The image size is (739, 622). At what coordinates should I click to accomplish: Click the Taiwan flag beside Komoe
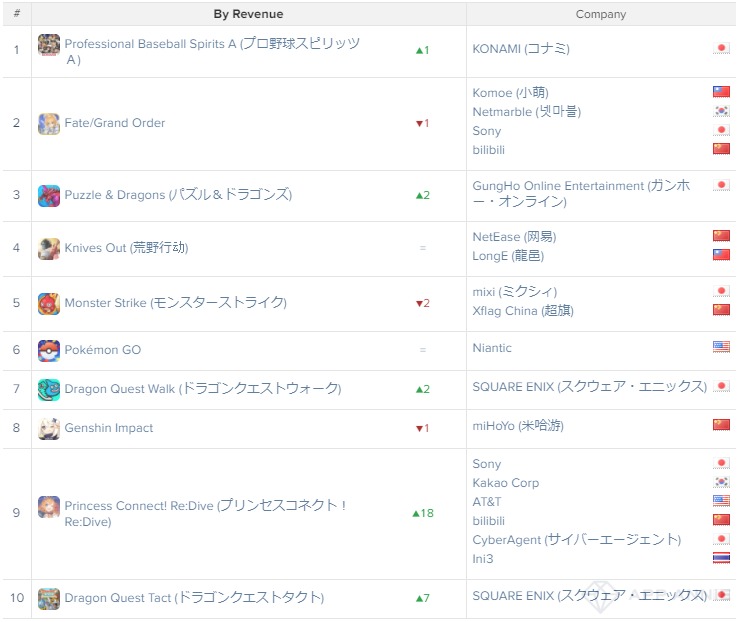tap(721, 91)
